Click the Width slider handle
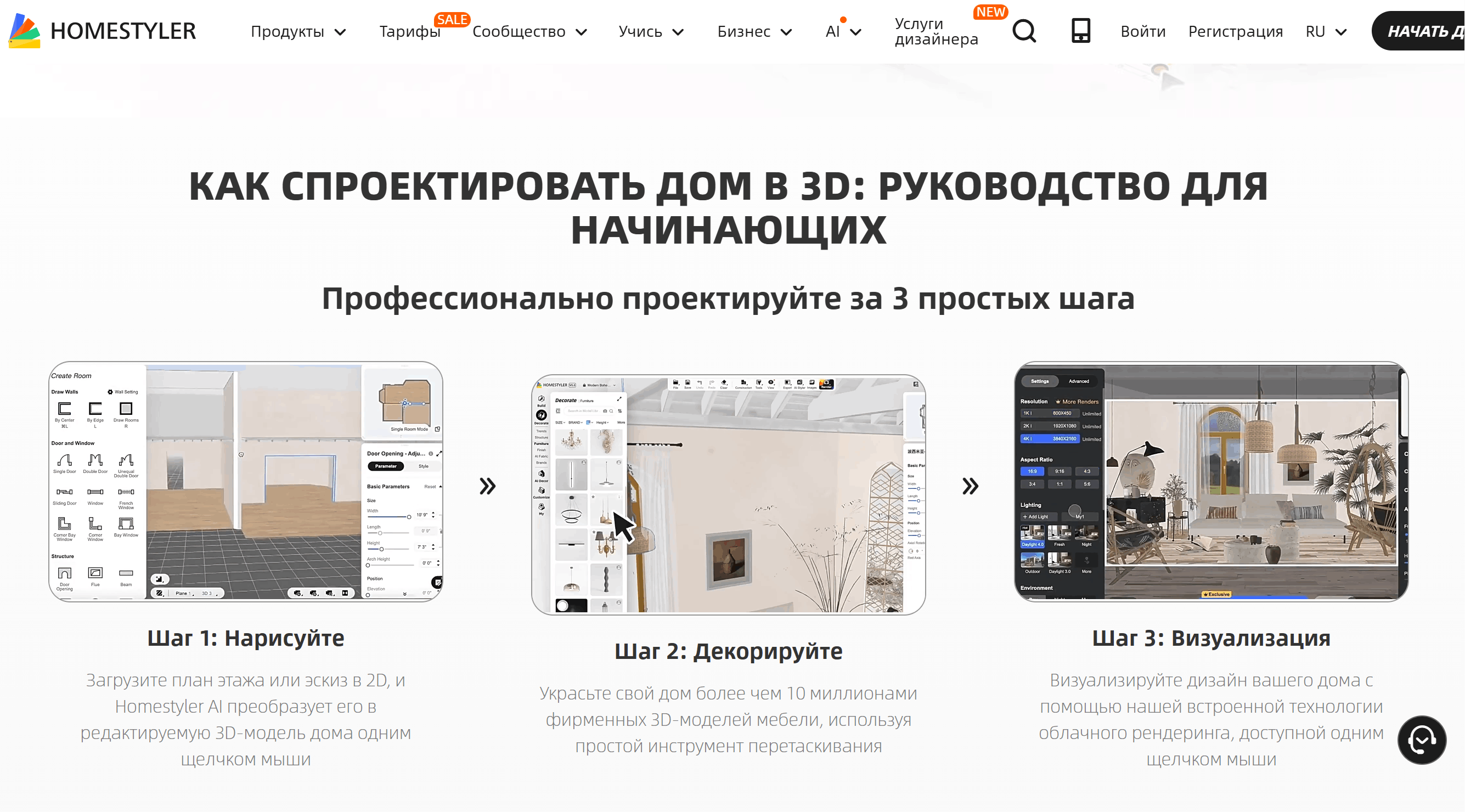The image size is (1465, 812). [x=409, y=517]
